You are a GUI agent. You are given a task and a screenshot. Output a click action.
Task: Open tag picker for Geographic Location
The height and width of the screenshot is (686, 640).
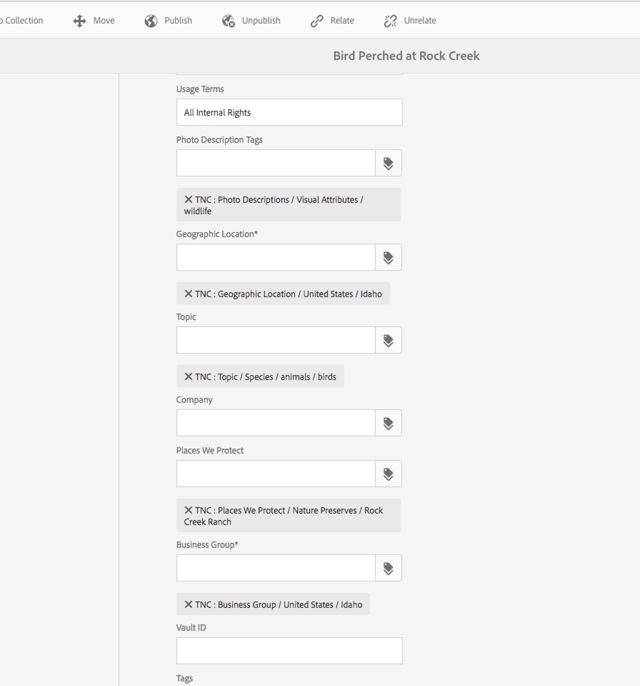click(388, 258)
